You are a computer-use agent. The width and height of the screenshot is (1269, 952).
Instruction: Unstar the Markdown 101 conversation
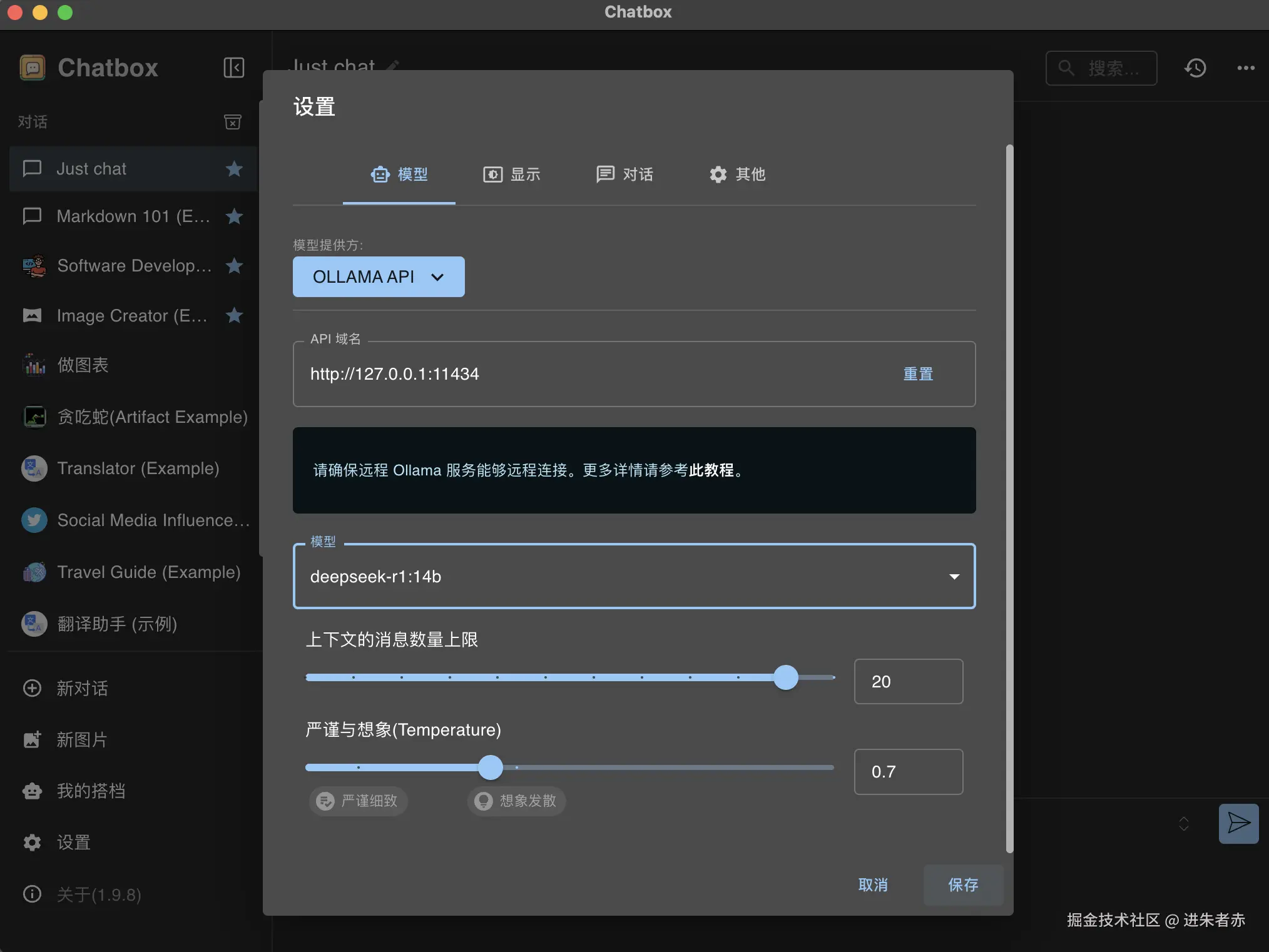[x=234, y=216]
